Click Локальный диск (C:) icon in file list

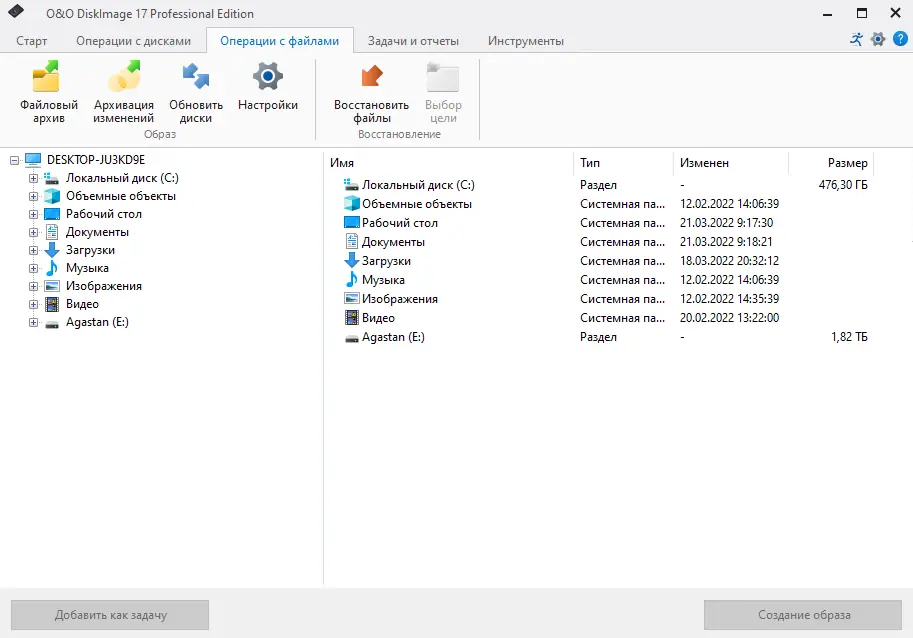351,185
